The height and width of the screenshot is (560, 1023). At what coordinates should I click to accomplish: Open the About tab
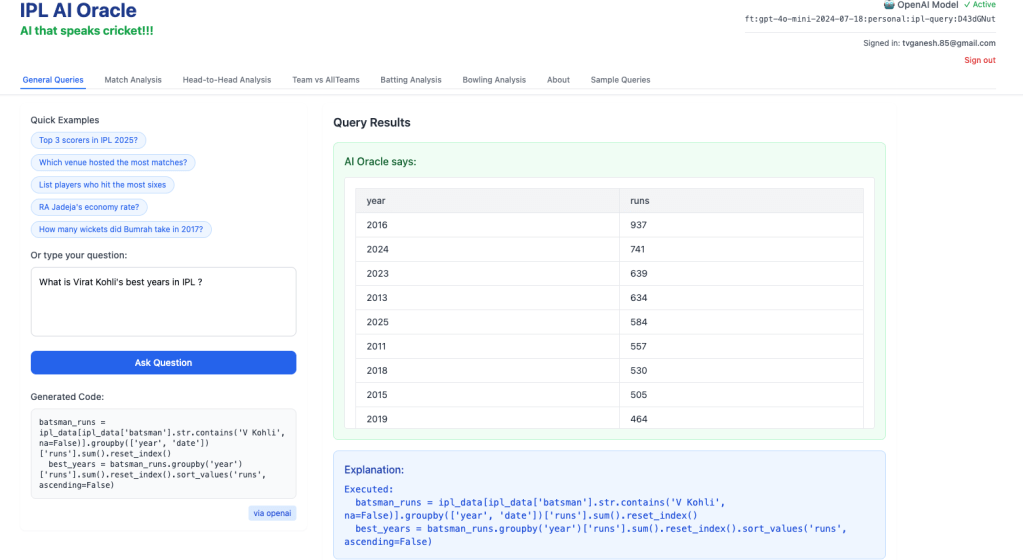click(558, 80)
